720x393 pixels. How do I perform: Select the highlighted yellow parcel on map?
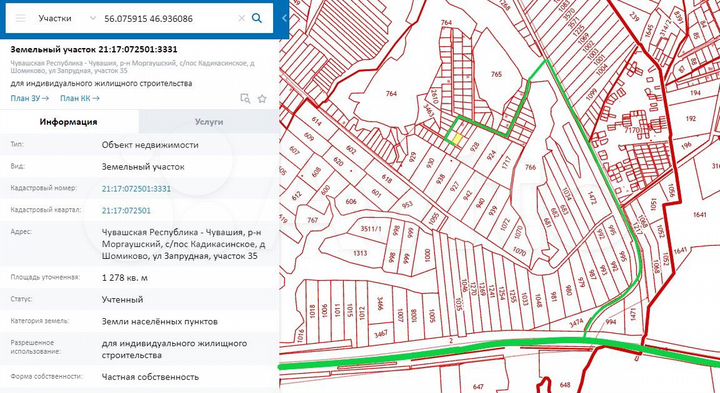(458, 139)
